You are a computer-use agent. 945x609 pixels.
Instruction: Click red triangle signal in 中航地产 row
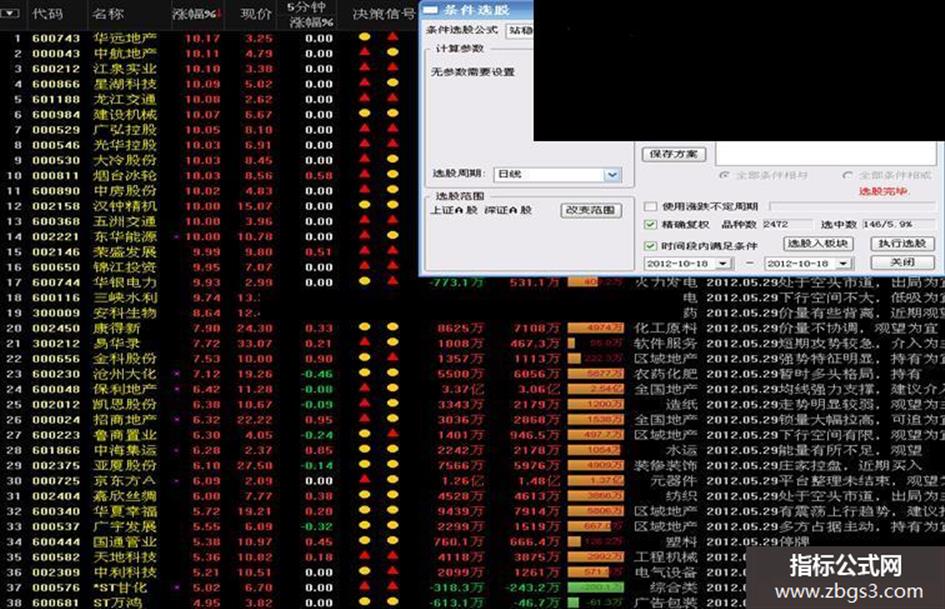tap(365, 52)
